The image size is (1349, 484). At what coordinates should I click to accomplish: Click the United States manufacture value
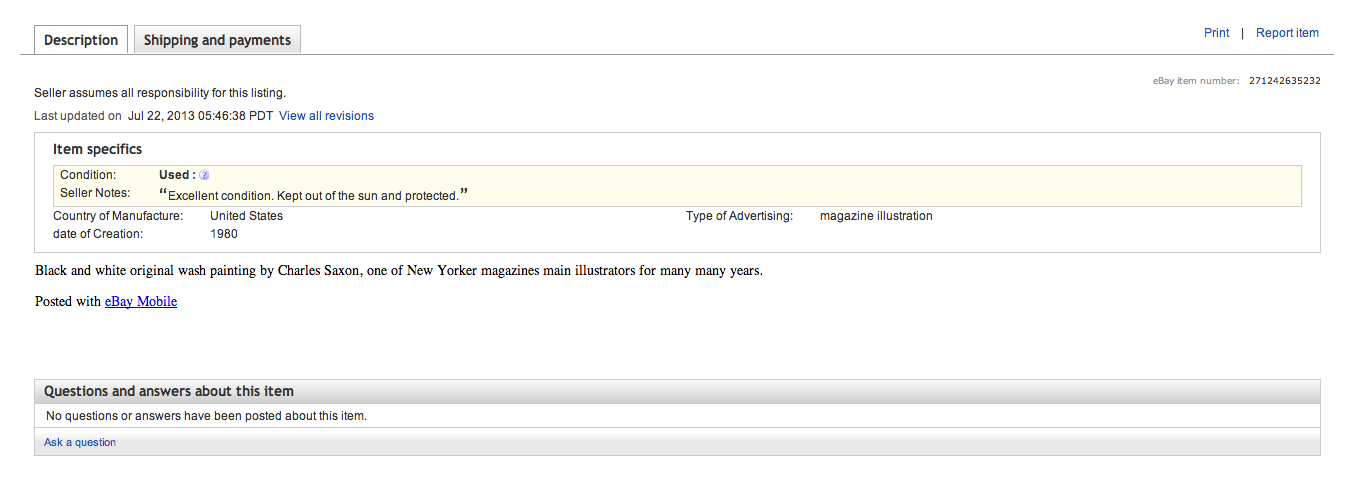click(246, 216)
